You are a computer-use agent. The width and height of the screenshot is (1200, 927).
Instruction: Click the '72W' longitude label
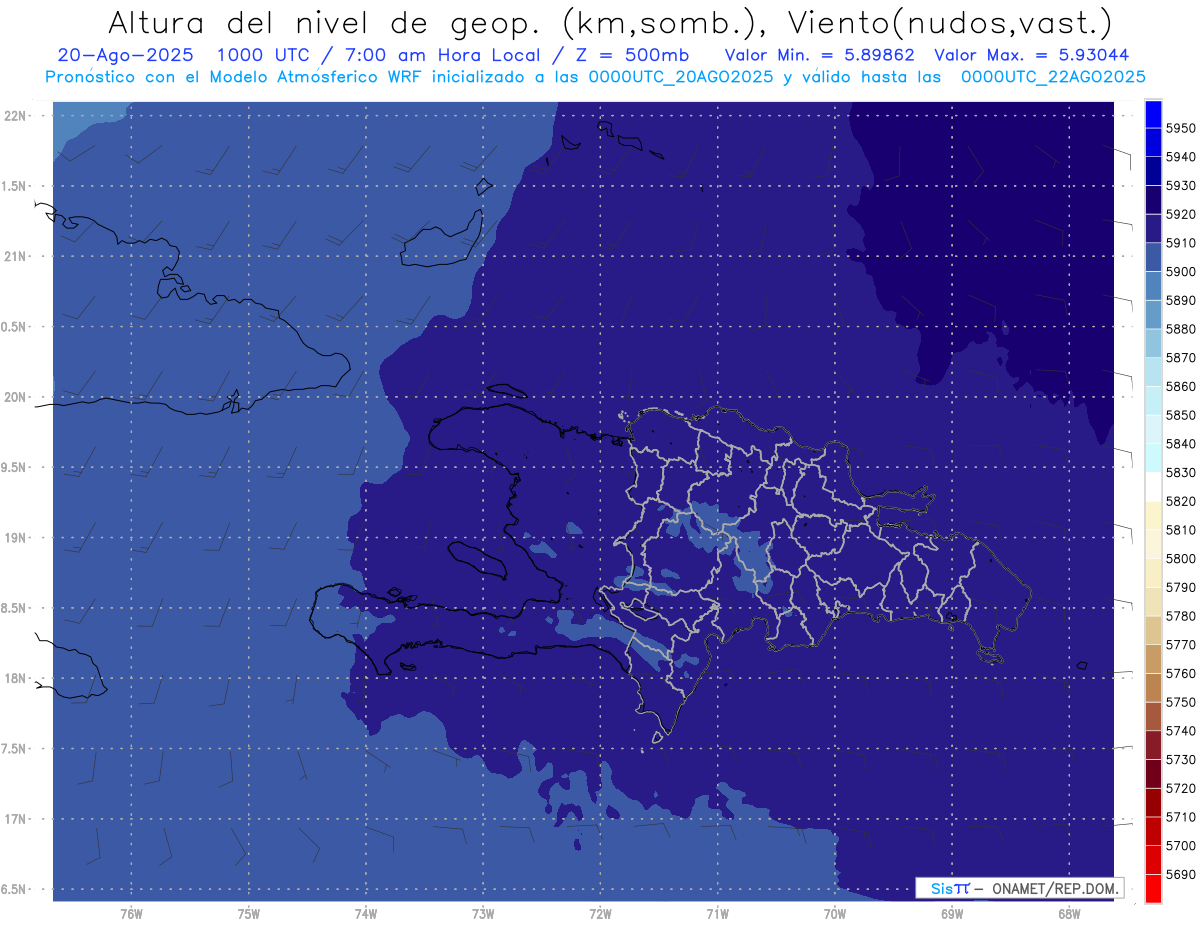(x=601, y=914)
